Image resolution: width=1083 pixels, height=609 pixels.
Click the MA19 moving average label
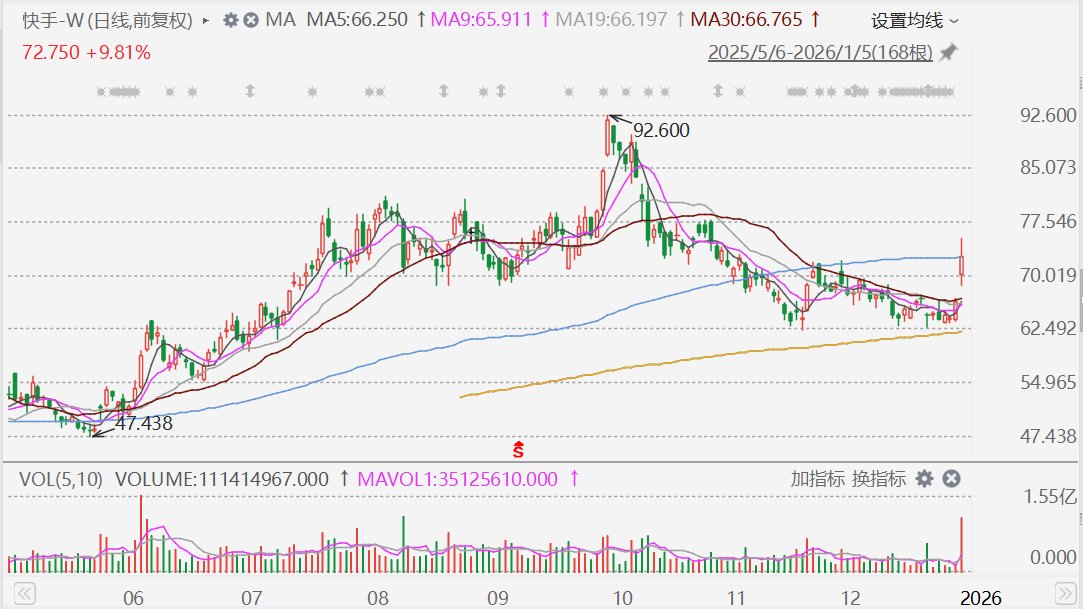point(610,20)
